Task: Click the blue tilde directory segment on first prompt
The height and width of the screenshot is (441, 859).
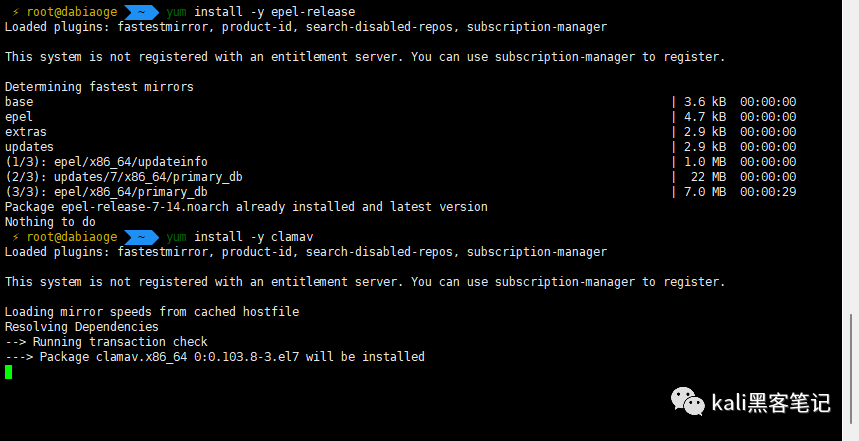Action: pyautogui.click(x=141, y=12)
